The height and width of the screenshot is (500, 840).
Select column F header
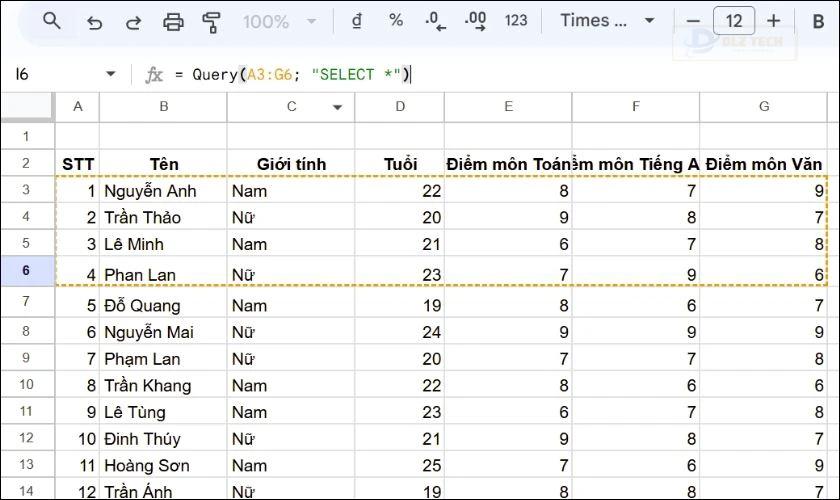point(636,107)
